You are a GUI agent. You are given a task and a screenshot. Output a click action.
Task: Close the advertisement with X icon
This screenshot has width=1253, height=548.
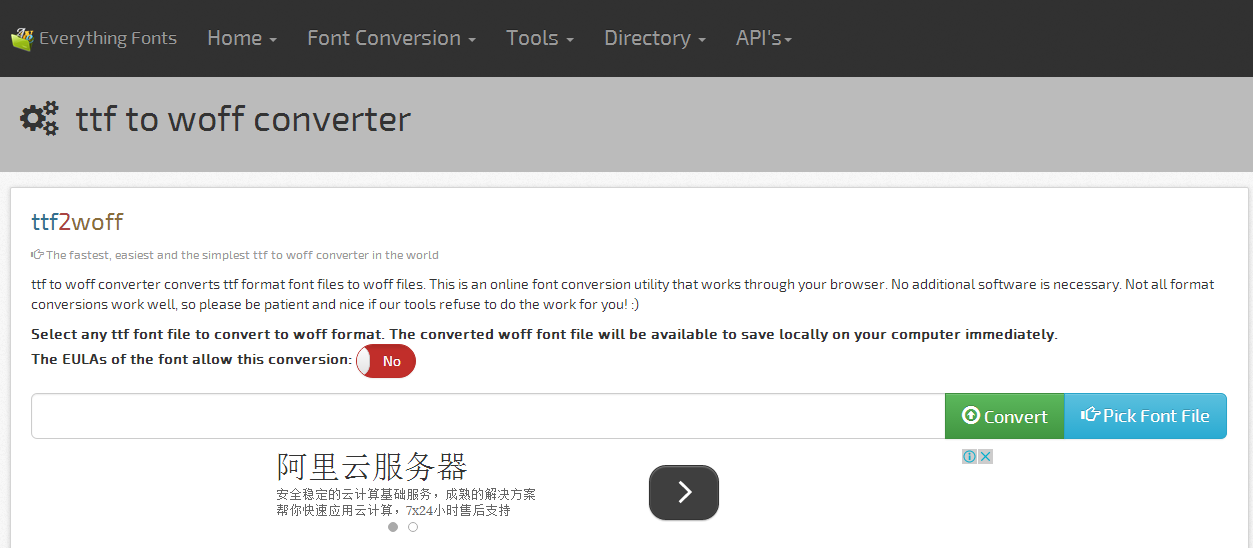[x=985, y=456]
